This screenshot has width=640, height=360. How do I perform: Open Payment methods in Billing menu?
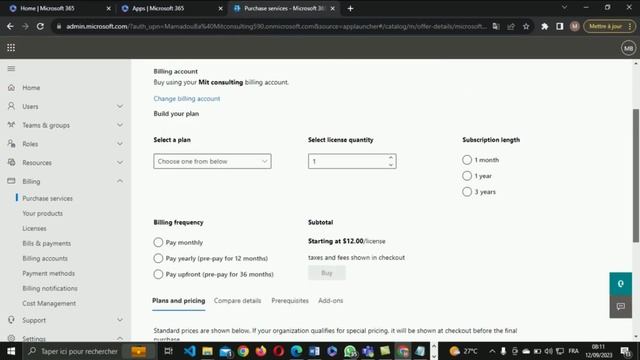coord(49,273)
